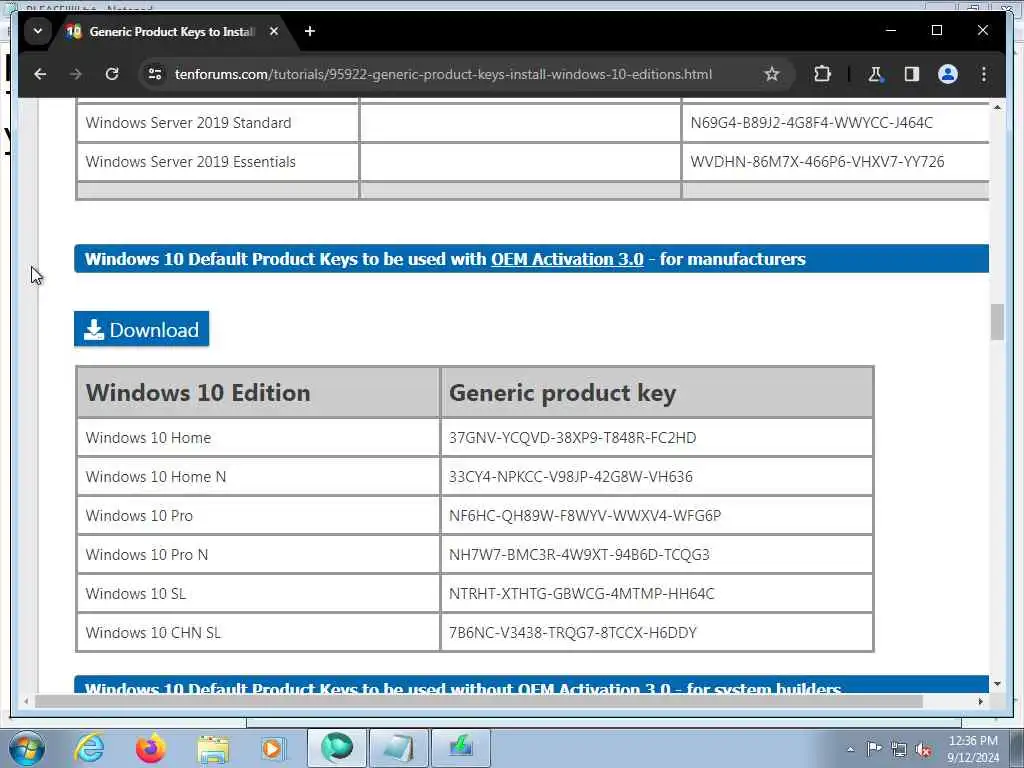The width and height of the screenshot is (1024, 768).
Task: Click the Windows Server 2019 Standard key
Action: tap(811, 123)
